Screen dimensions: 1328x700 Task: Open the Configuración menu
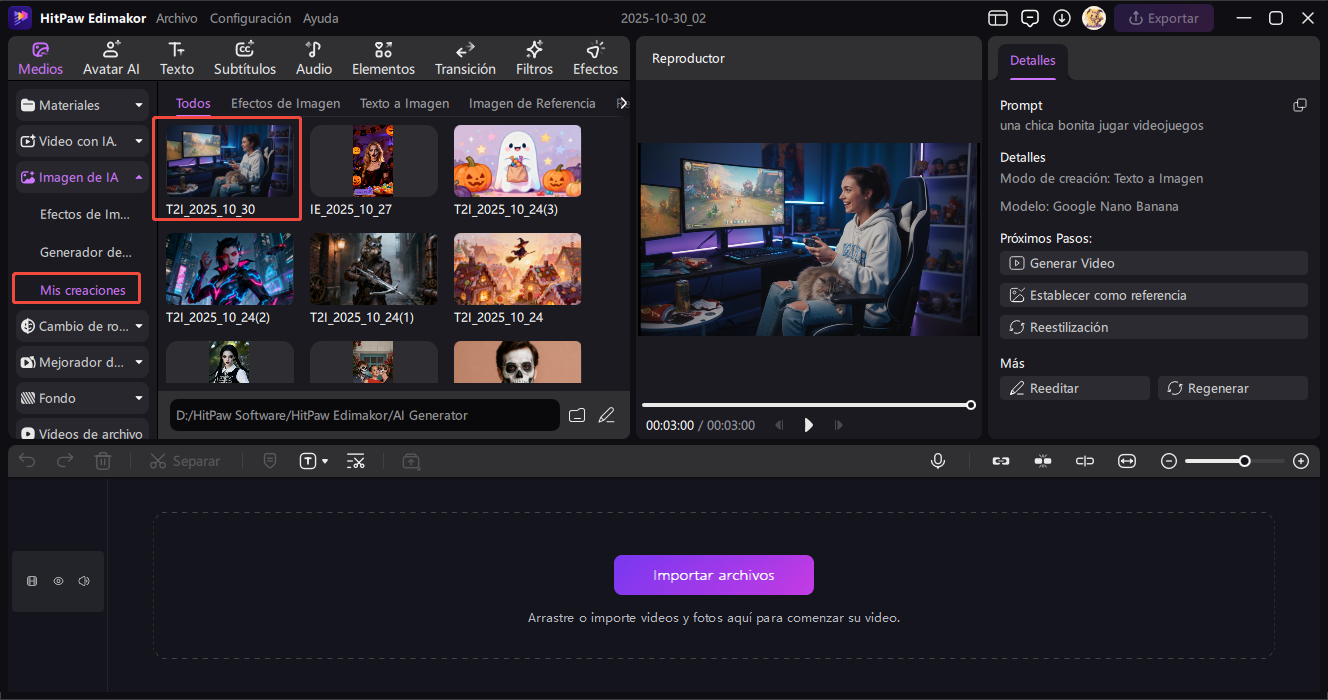click(250, 18)
